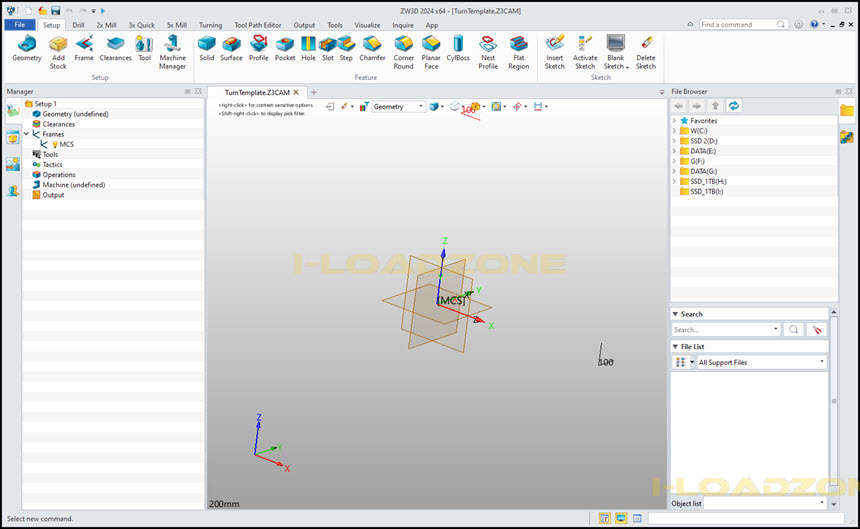Click the File Browser back arrow
860x529 pixels.
pos(679,106)
